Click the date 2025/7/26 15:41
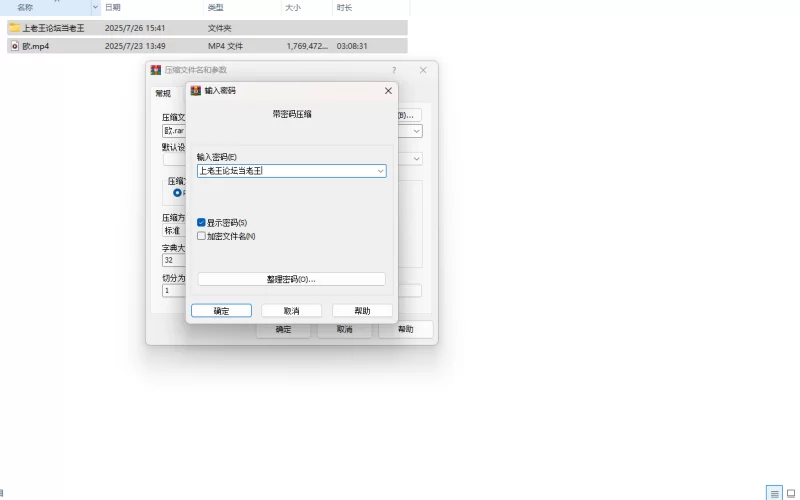The width and height of the screenshot is (800, 500). [135, 28]
